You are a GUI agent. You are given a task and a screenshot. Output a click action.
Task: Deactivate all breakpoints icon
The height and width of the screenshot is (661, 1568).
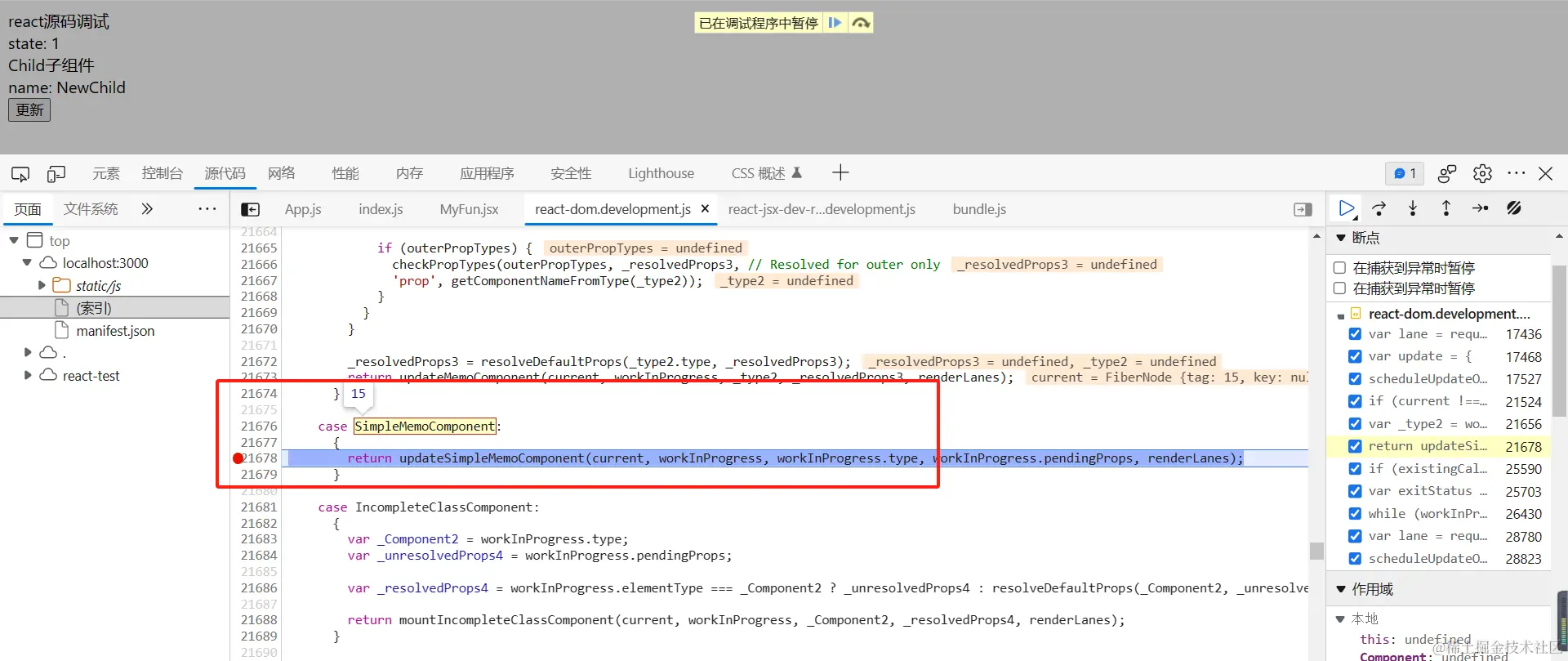pyautogui.click(x=1514, y=208)
